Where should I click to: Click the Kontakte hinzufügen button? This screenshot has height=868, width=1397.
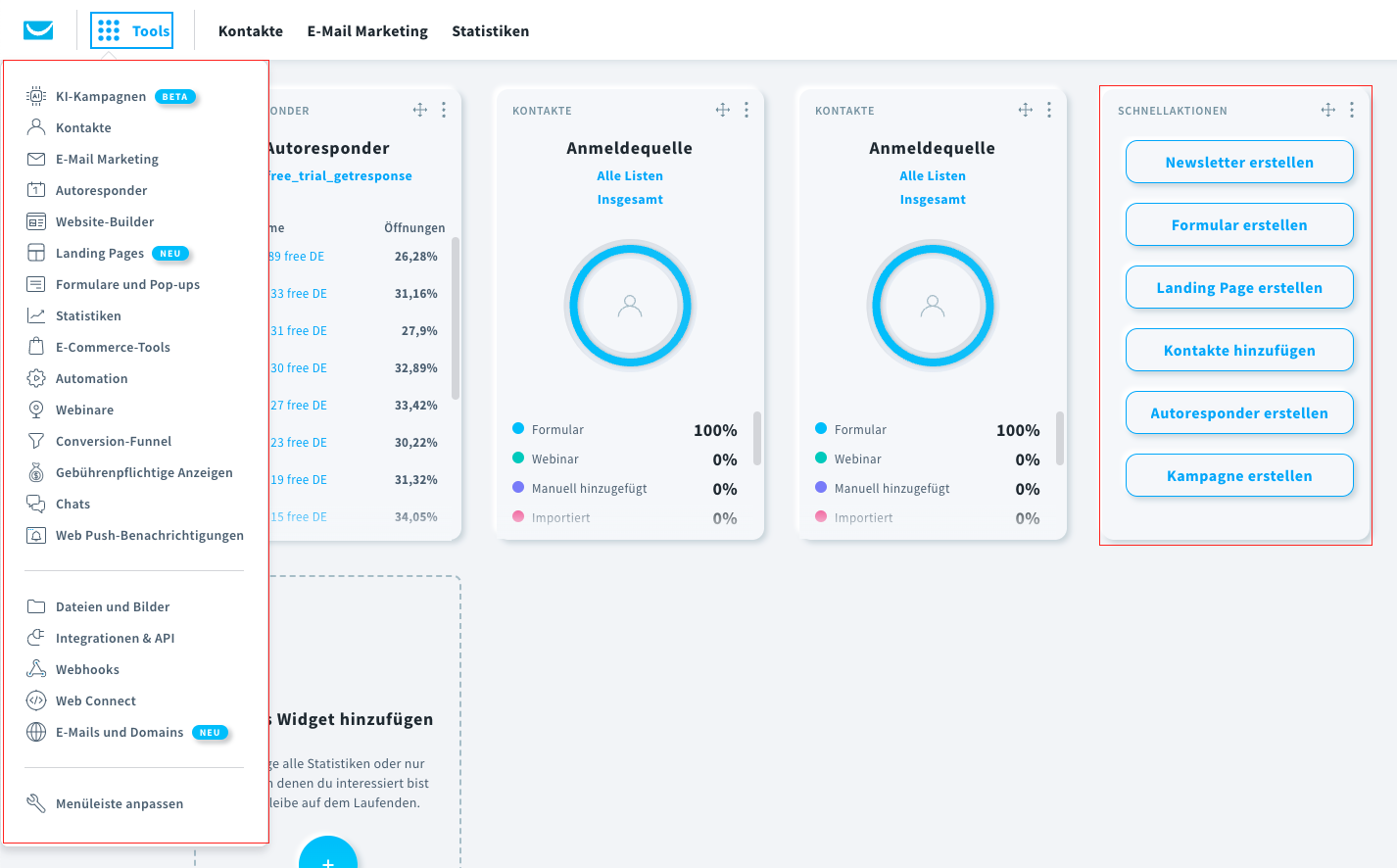click(1239, 351)
